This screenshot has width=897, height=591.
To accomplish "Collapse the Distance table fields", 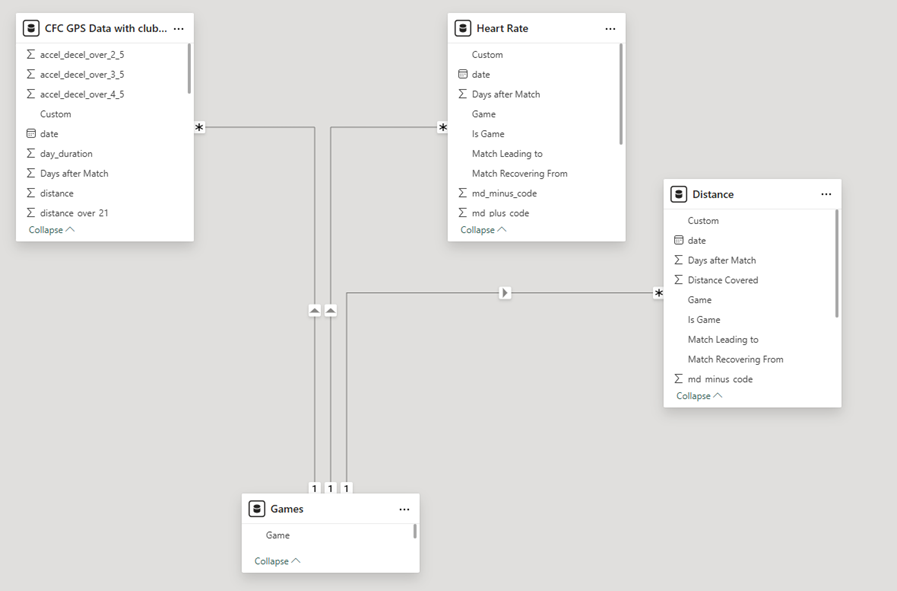I will (699, 396).
